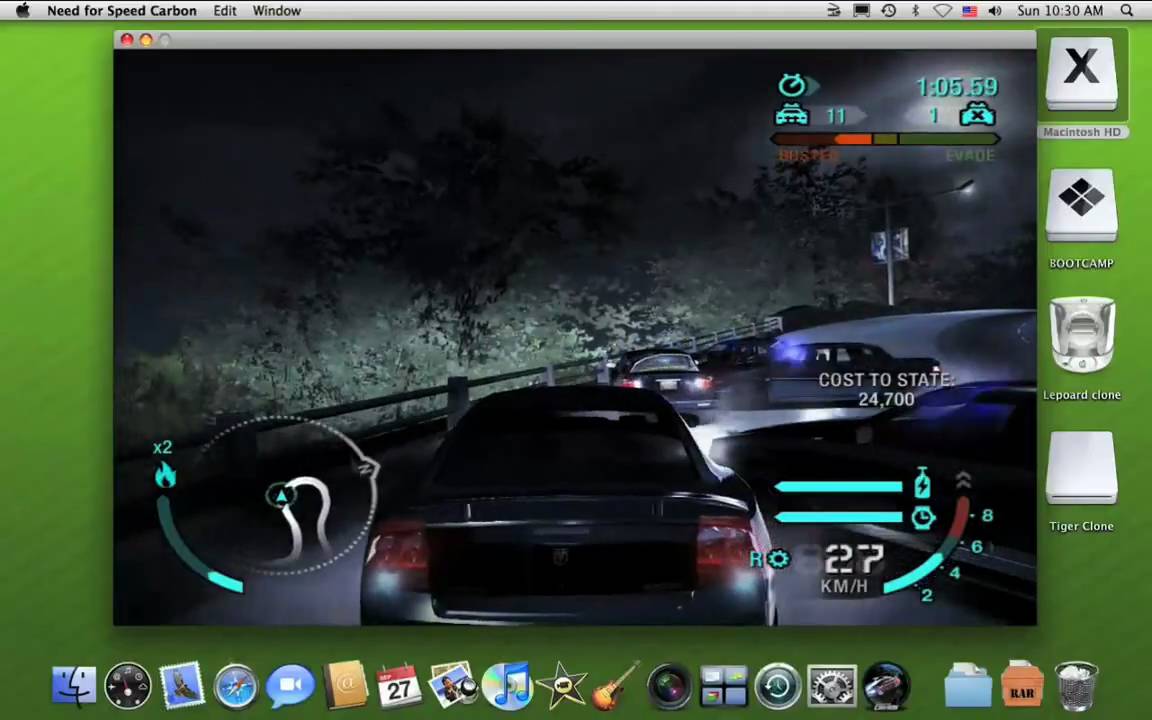This screenshot has height=720, width=1152.
Task: Open Dashboard gauge icon in Dock
Action: click(128, 686)
